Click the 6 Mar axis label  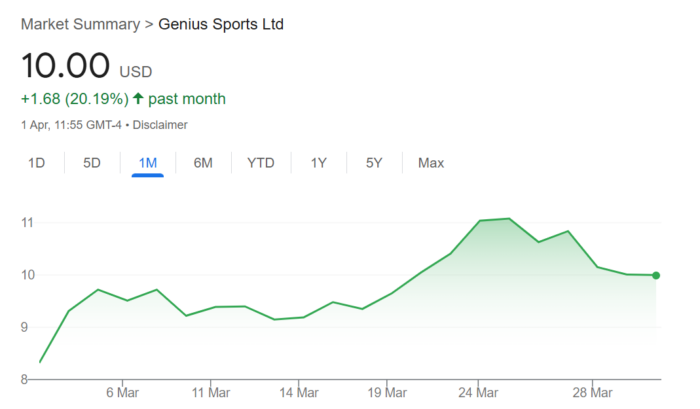(x=121, y=391)
